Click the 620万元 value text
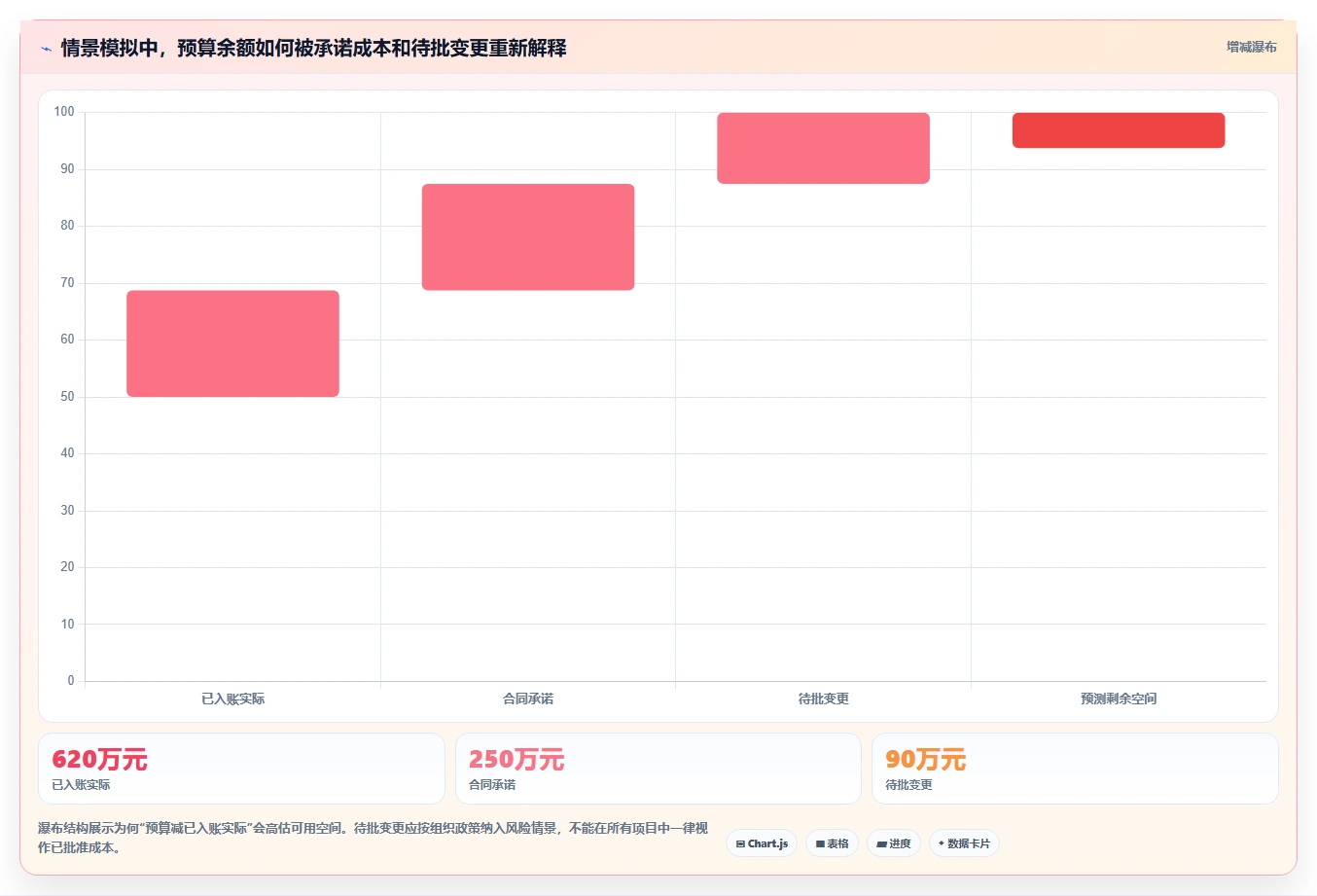This screenshot has height=896, width=1317. coord(99,759)
